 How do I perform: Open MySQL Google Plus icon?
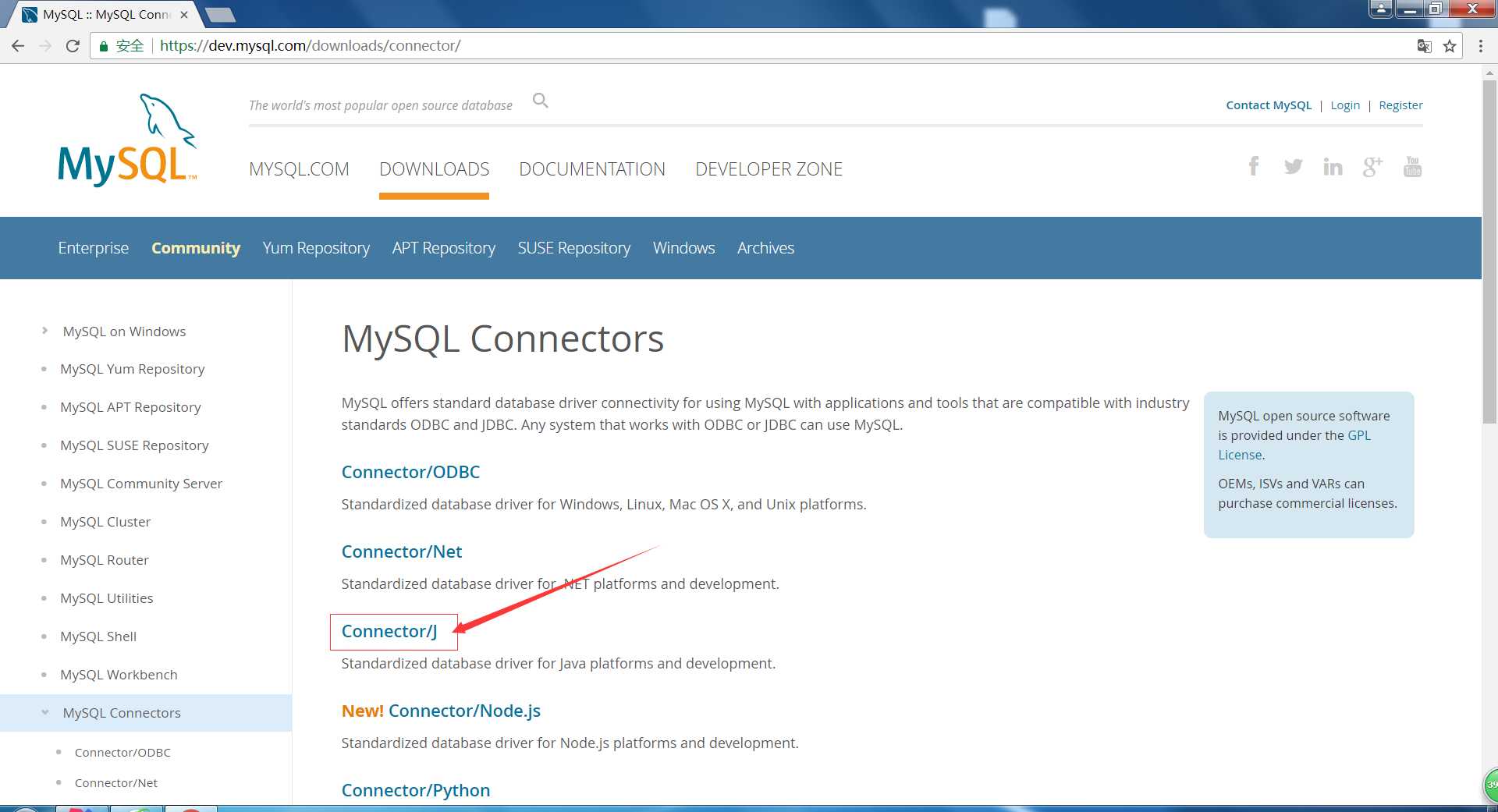click(x=1372, y=166)
